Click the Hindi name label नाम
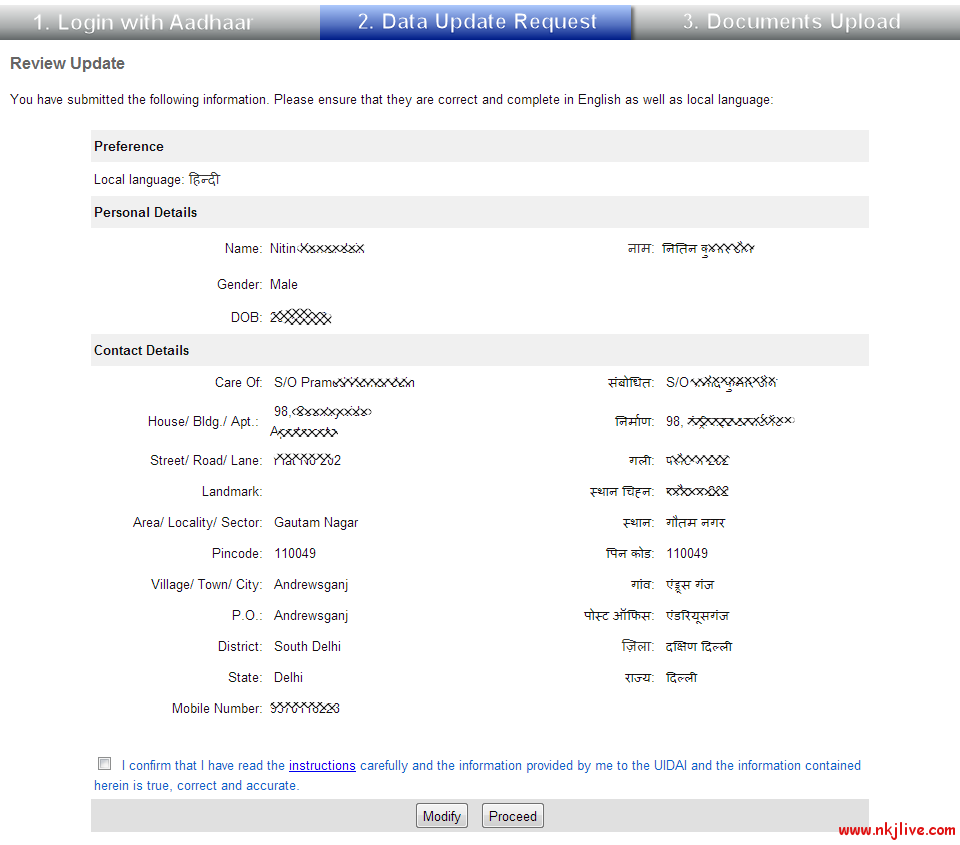 click(641, 249)
